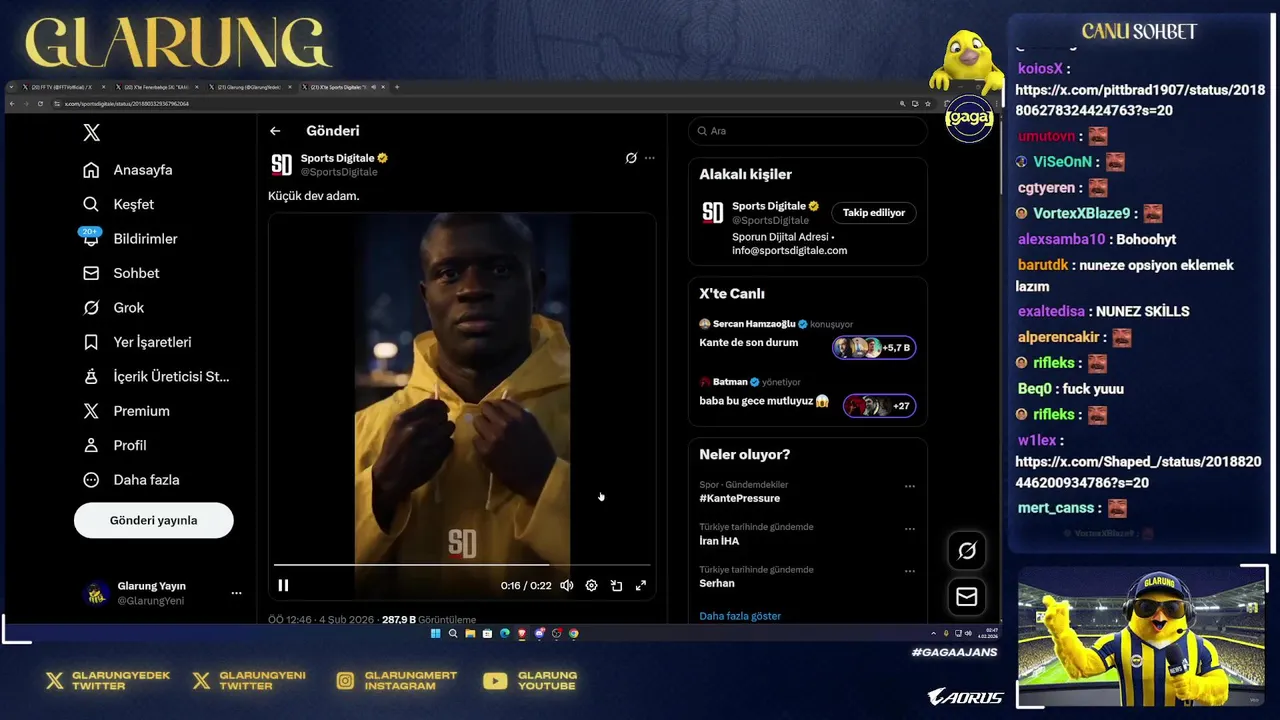Show hidden system tray icons
Image resolution: width=1280 pixels, height=720 pixels.
(933, 633)
